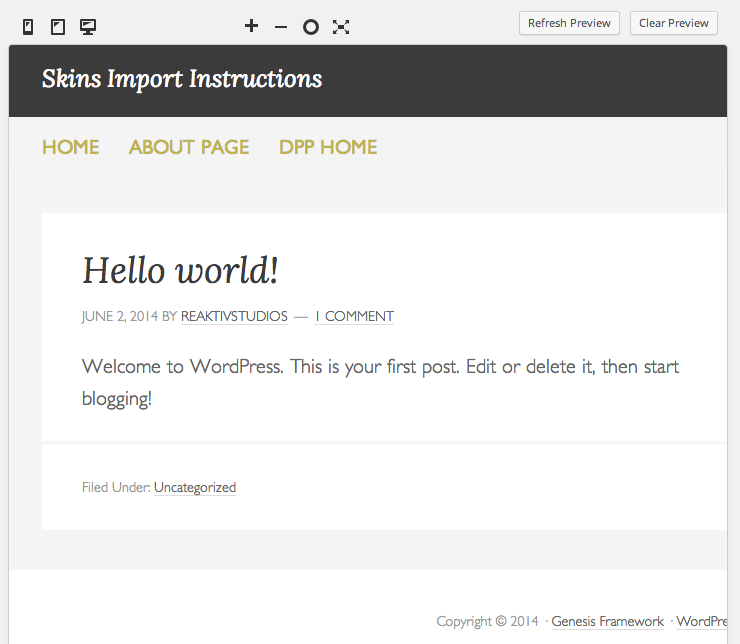Viewport: 740px width, 644px height.
Task: Open the Uncategorized category link
Action: coord(195,487)
